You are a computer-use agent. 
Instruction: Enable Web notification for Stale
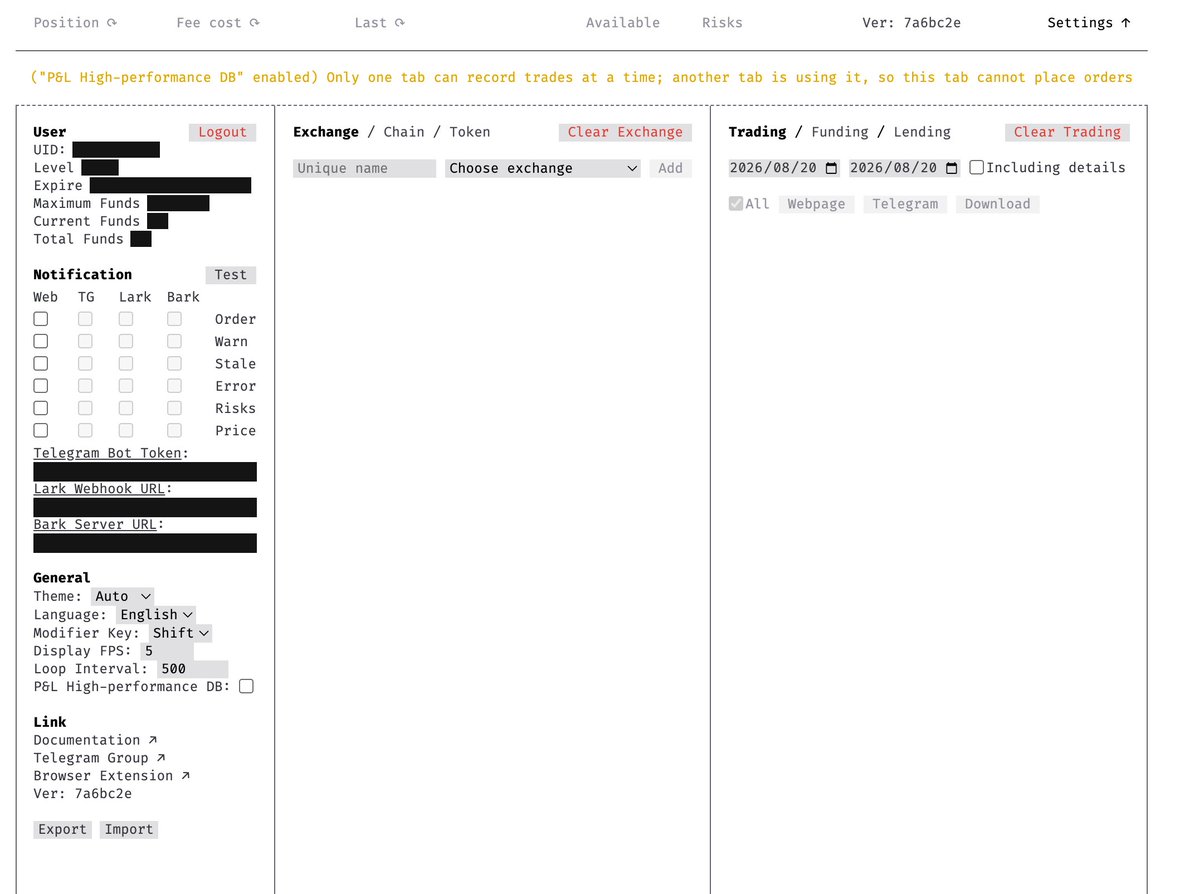click(41, 363)
